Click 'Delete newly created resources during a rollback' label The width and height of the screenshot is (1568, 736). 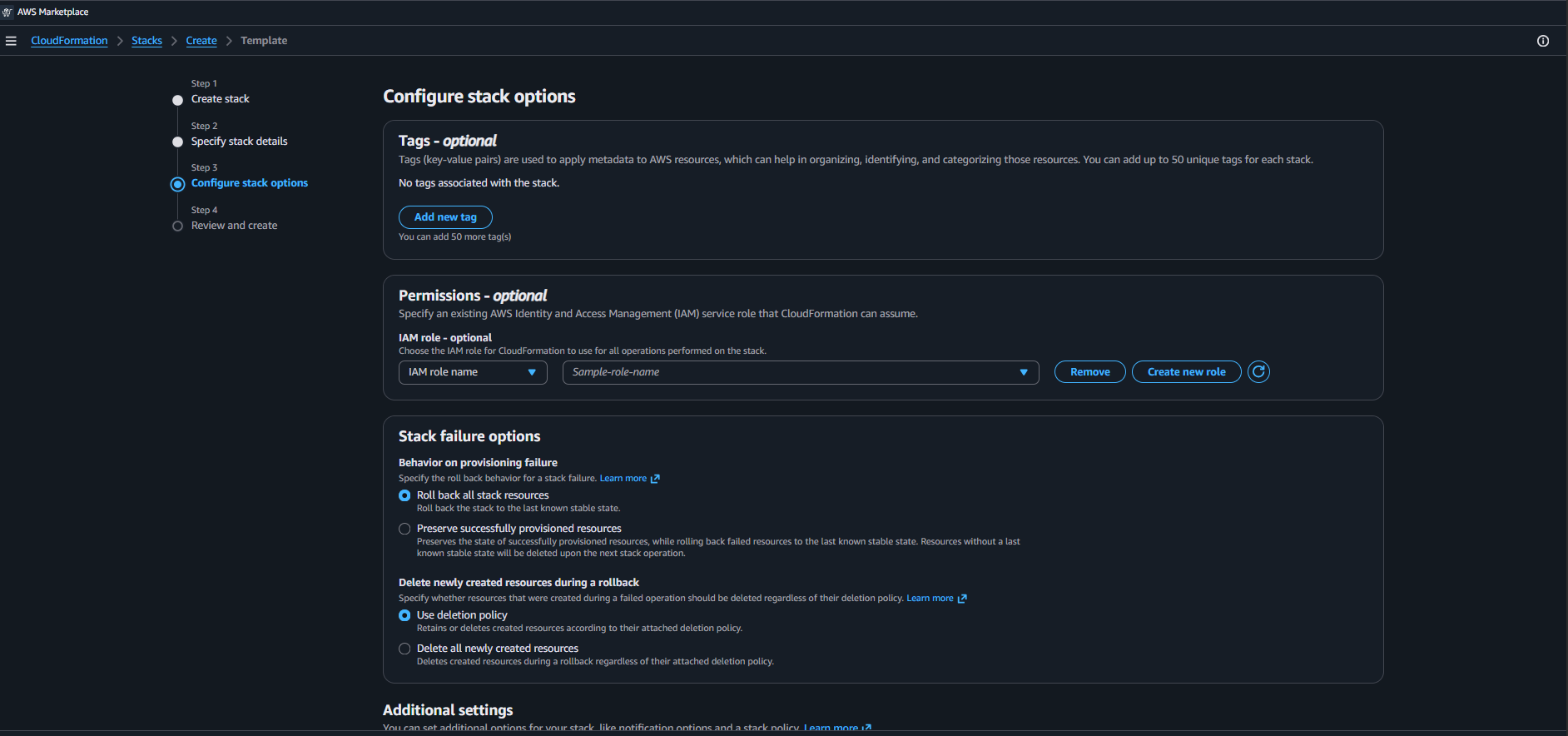[x=519, y=583]
